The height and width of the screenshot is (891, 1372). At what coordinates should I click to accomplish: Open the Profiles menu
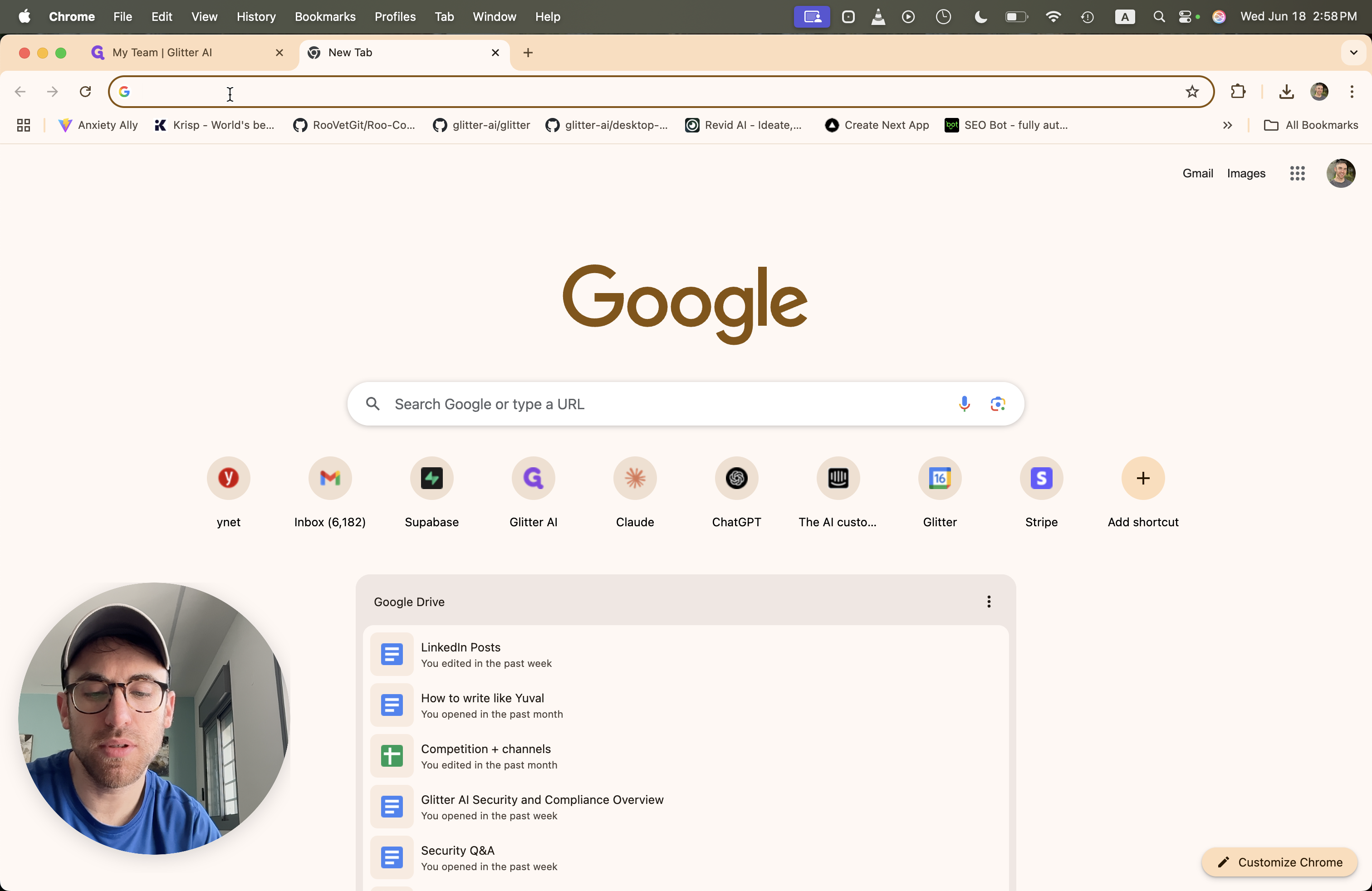point(395,17)
